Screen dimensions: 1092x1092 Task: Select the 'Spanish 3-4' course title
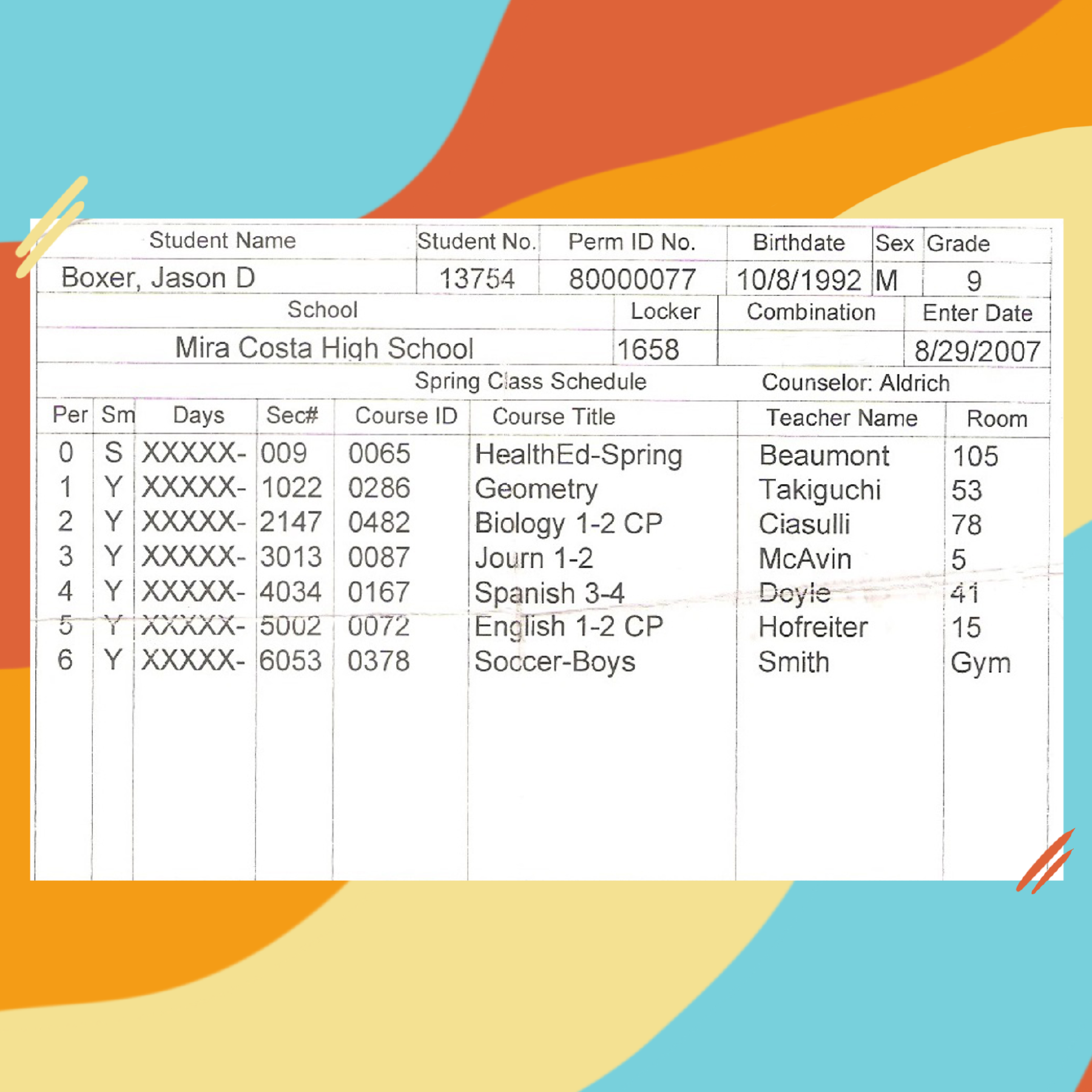pyautogui.click(x=550, y=593)
